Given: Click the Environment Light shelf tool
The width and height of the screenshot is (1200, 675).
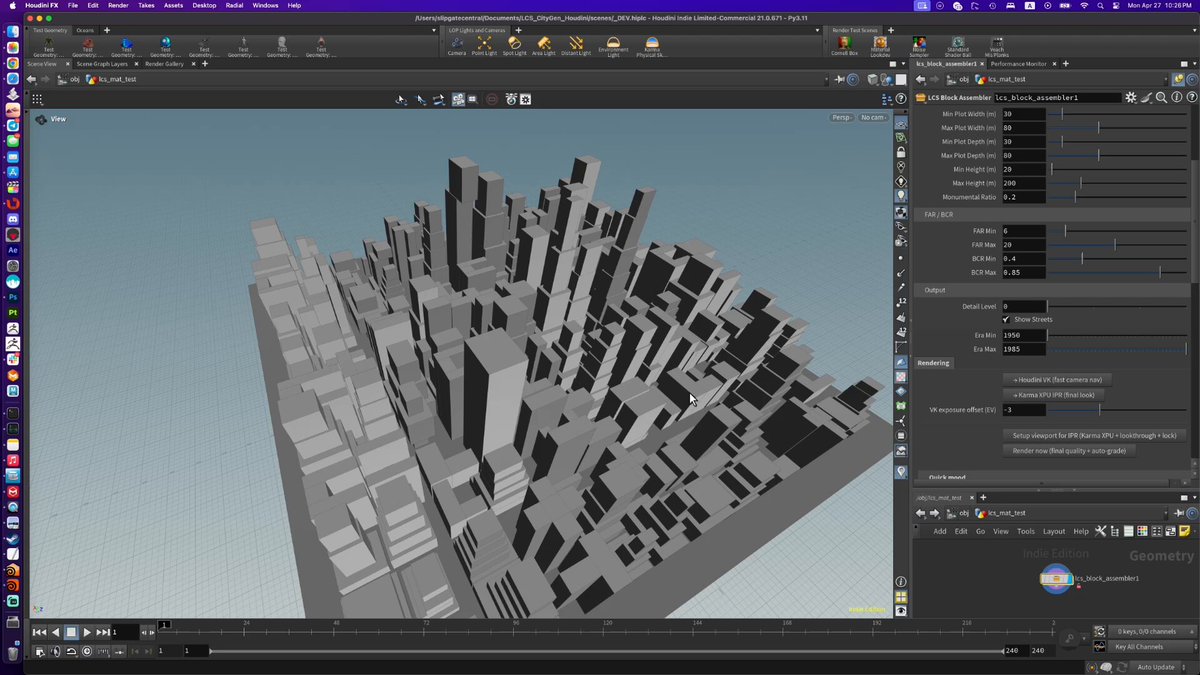Looking at the screenshot, I should 613,46.
